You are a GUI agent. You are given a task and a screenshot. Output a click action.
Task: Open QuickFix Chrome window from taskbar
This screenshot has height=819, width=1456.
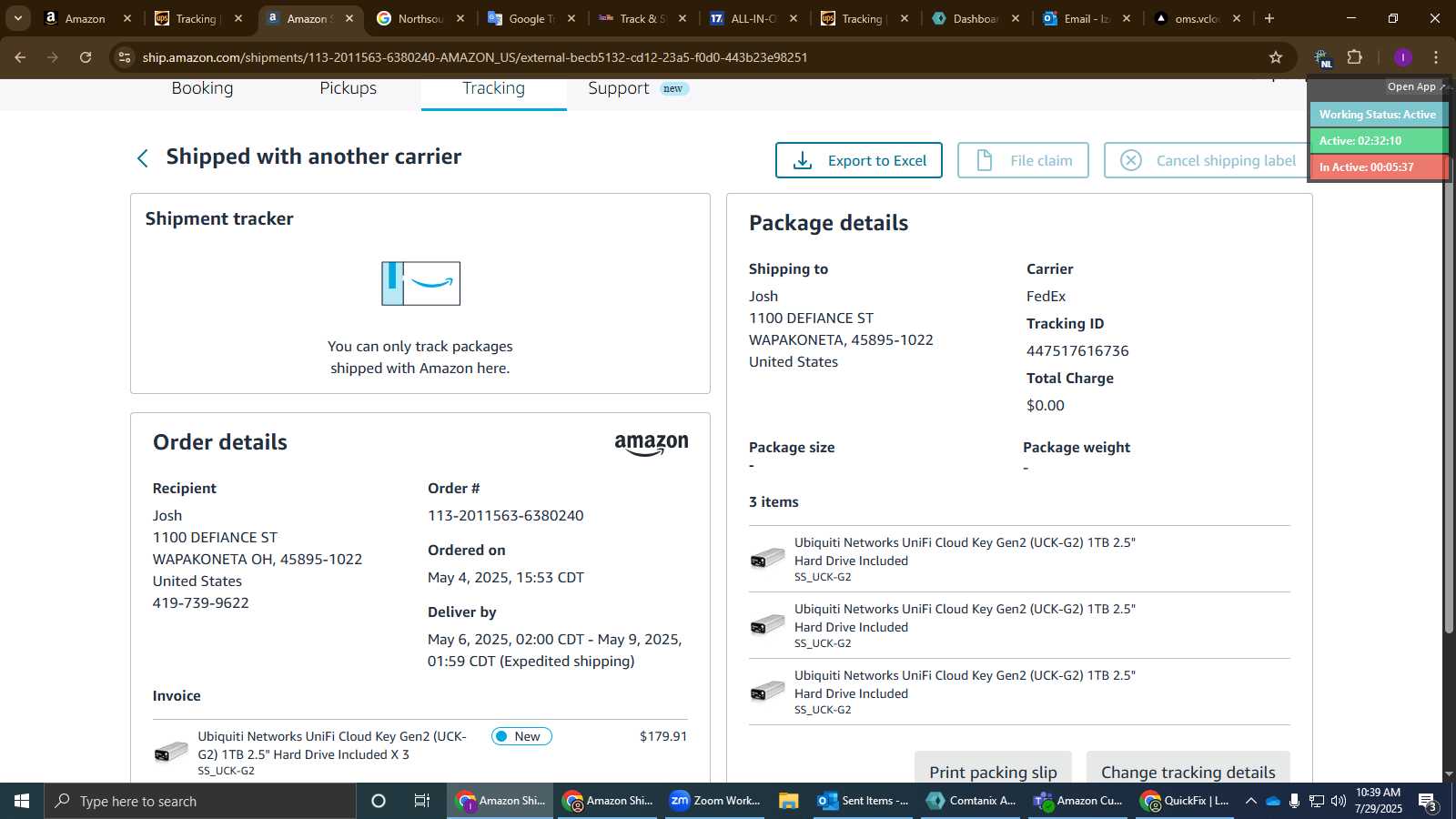click(1187, 801)
